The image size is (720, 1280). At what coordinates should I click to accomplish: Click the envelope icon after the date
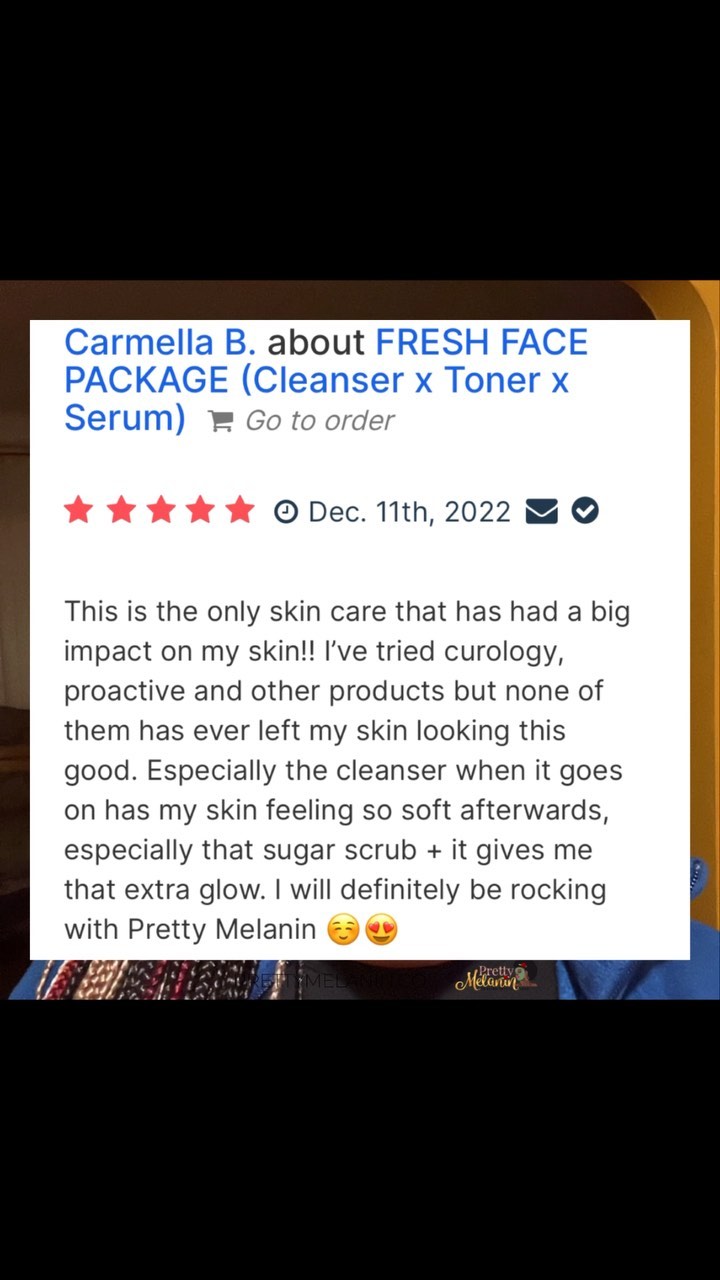(541, 512)
